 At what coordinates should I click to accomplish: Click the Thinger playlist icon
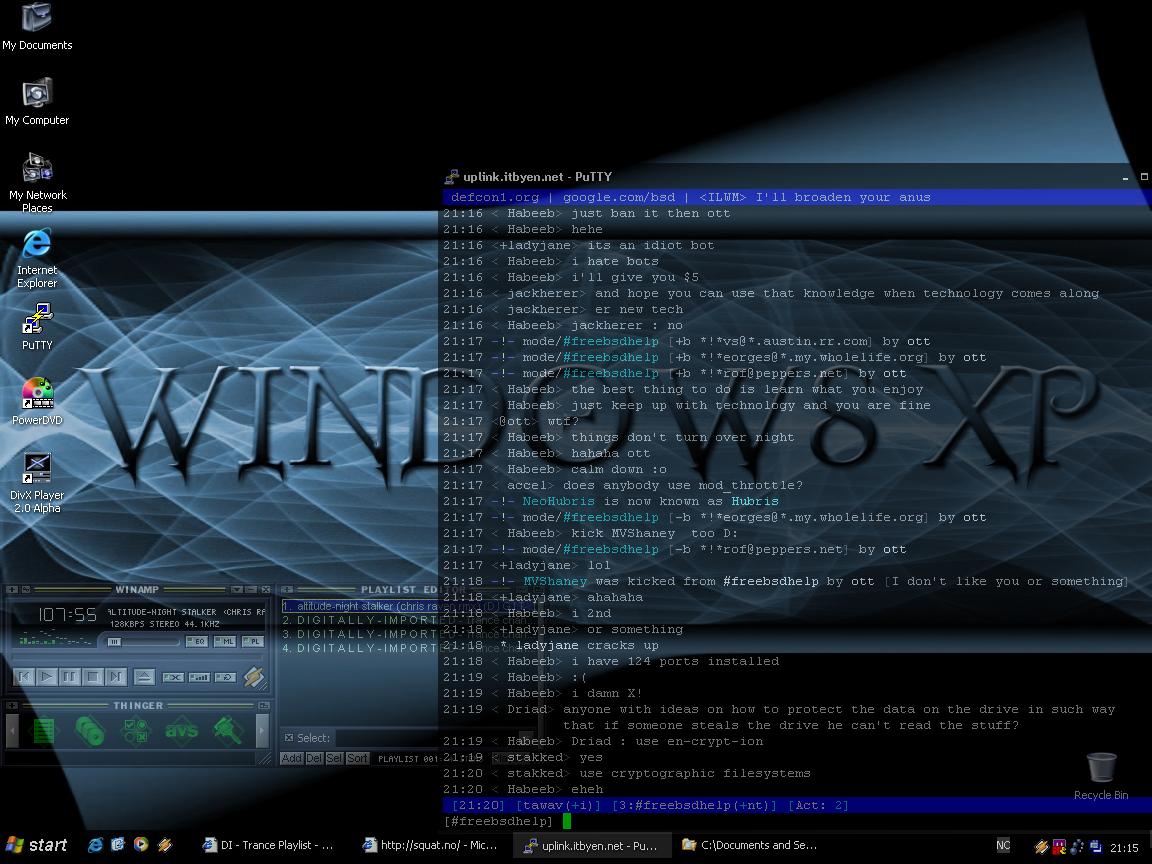point(44,730)
